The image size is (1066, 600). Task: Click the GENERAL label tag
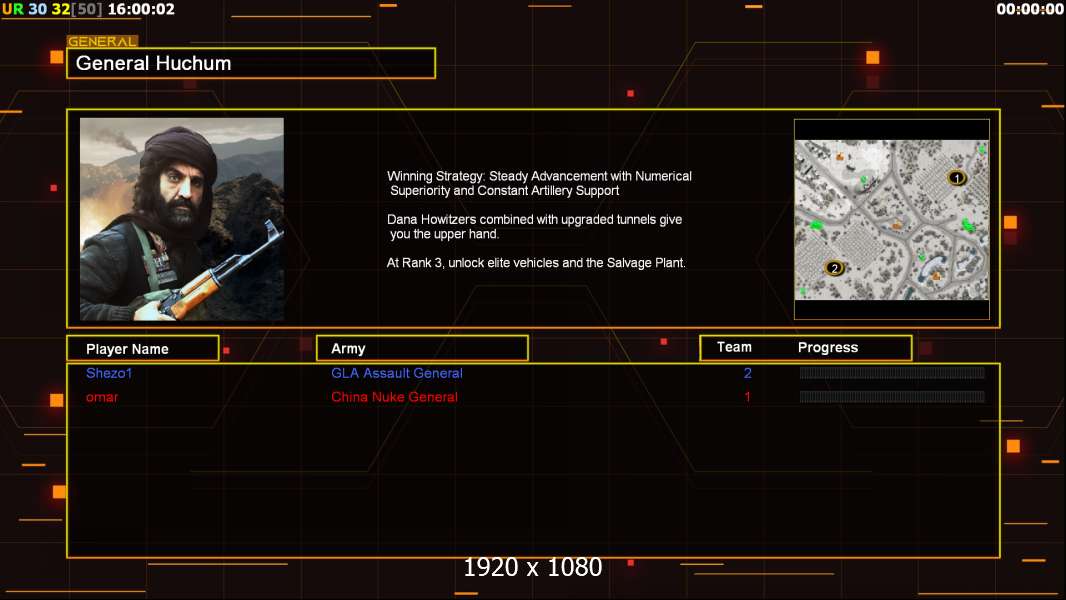(102, 41)
